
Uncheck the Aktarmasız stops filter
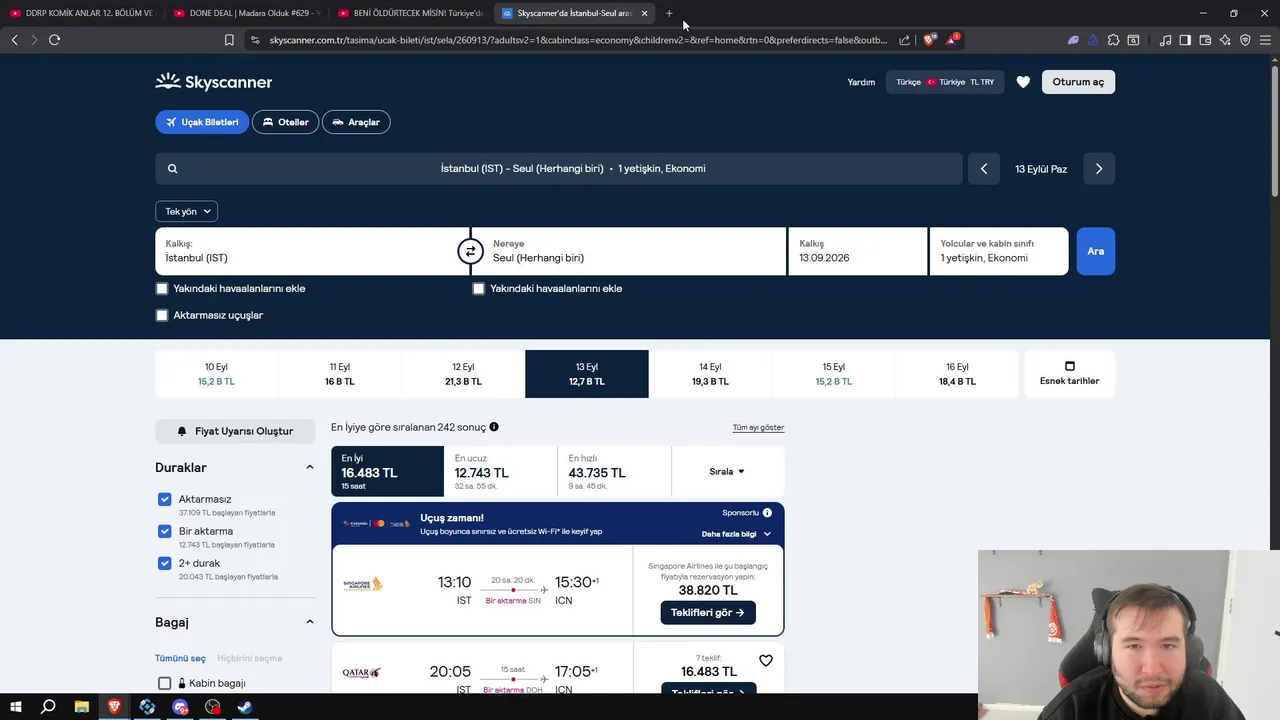[x=165, y=499]
